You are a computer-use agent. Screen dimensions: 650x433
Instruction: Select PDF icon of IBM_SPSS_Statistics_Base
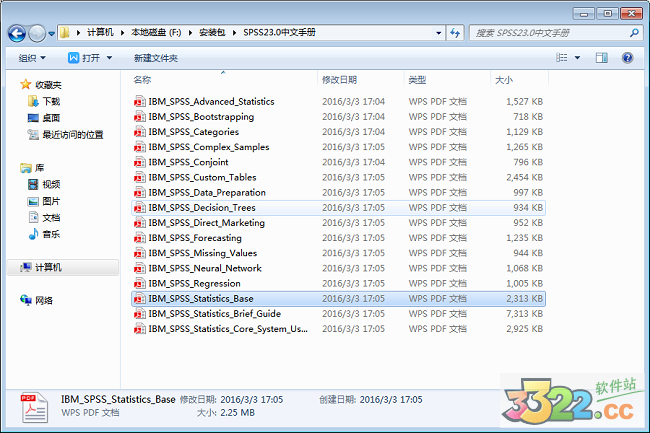[x=140, y=298]
